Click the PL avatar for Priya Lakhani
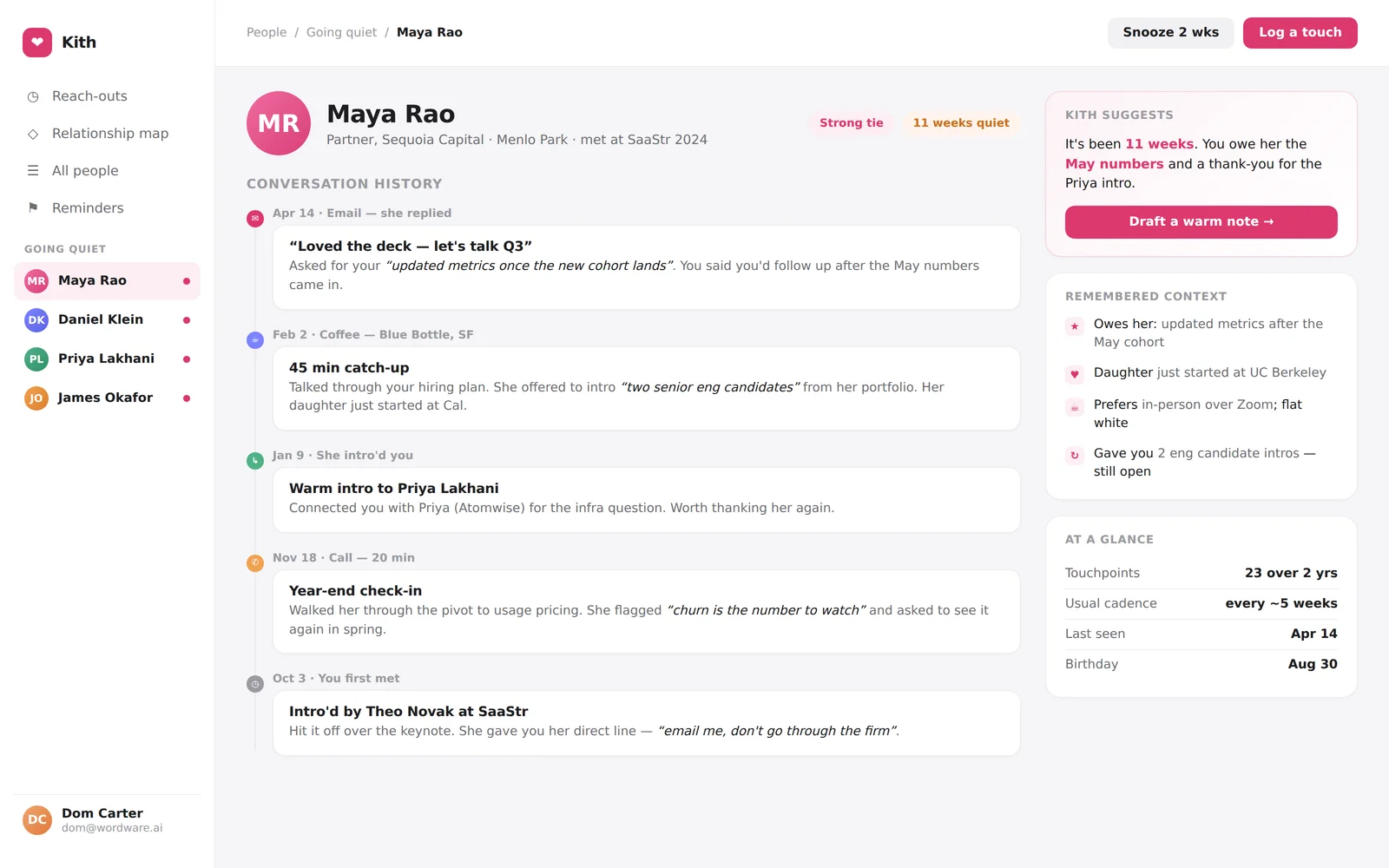This screenshot has height=868, width=1389. pyautogui.click(x=36, y=359)
